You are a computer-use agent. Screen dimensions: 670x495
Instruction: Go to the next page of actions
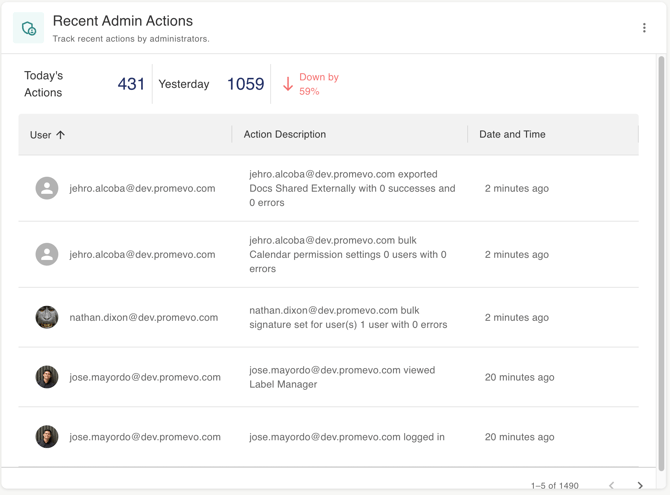point(640,485)
